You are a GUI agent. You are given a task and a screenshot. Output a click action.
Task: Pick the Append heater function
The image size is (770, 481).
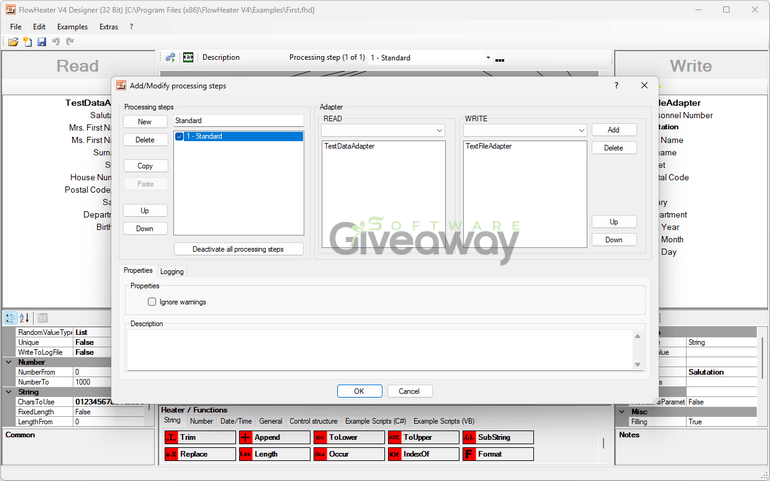point(275,437)
